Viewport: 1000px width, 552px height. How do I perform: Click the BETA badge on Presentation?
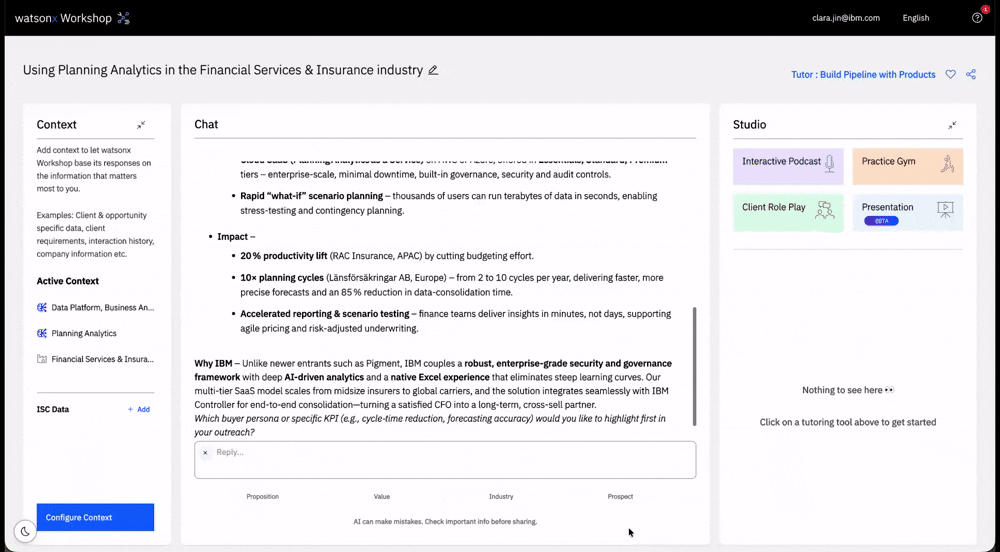[881, 221]
